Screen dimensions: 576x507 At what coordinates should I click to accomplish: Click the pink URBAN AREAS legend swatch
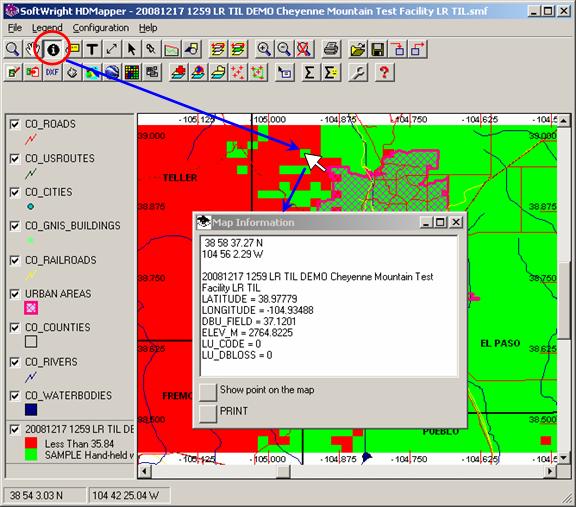point(31,308)
